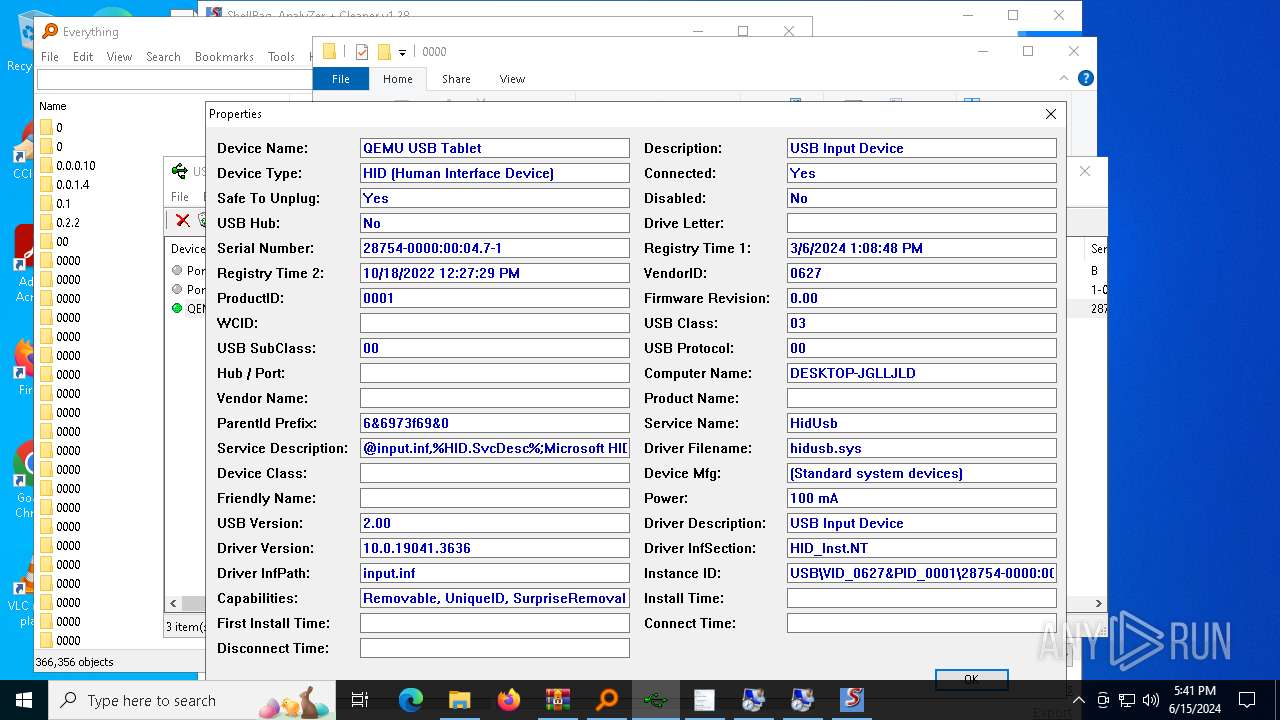The width and height of the screenshot is (1280, 720).
Task: Click the red X delete icon in USBDeview toolbar
Action: (182, 221)
